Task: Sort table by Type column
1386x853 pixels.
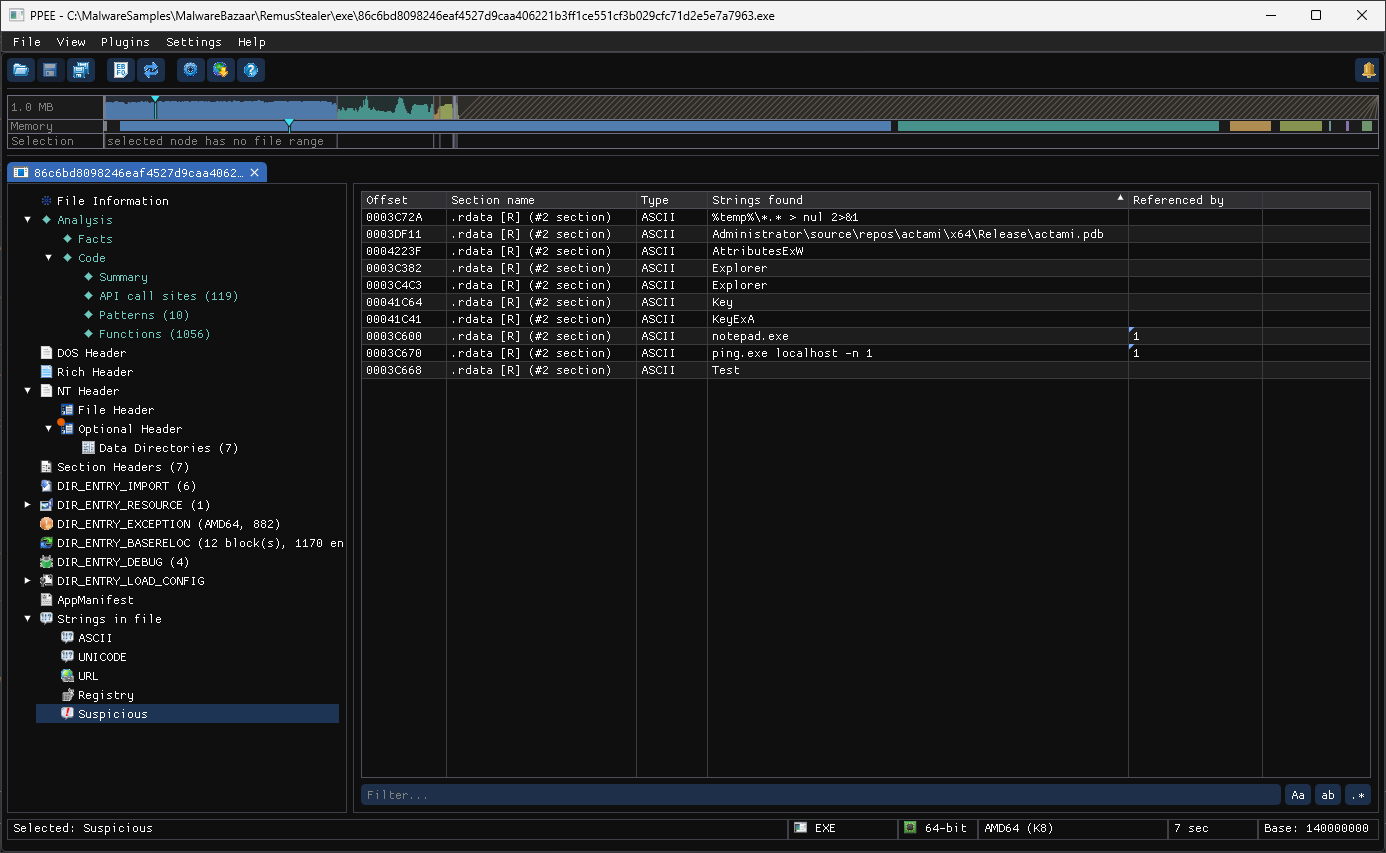Action: point(672,200)
